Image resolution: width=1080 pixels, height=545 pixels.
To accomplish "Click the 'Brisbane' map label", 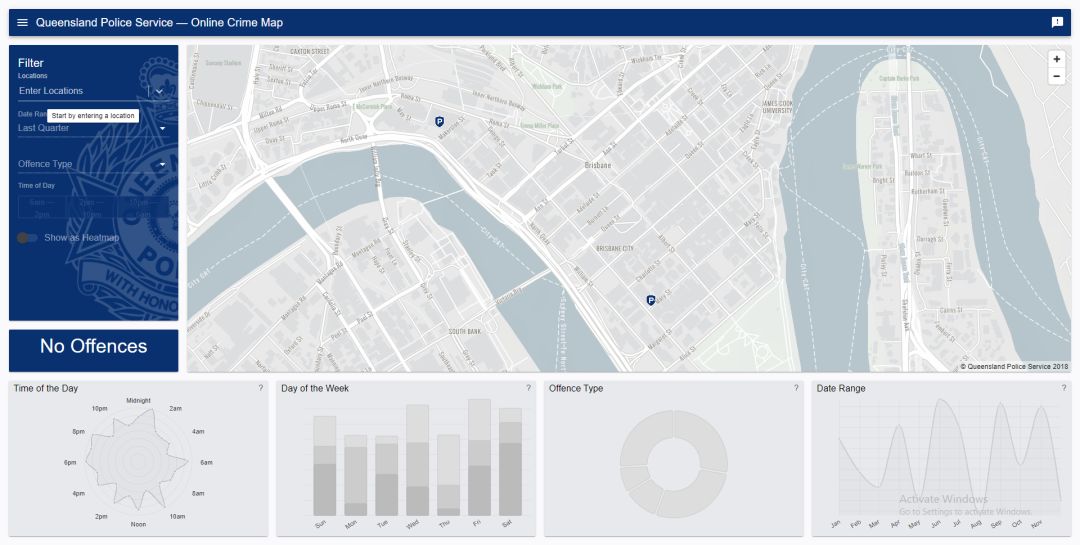I will 597,165.
